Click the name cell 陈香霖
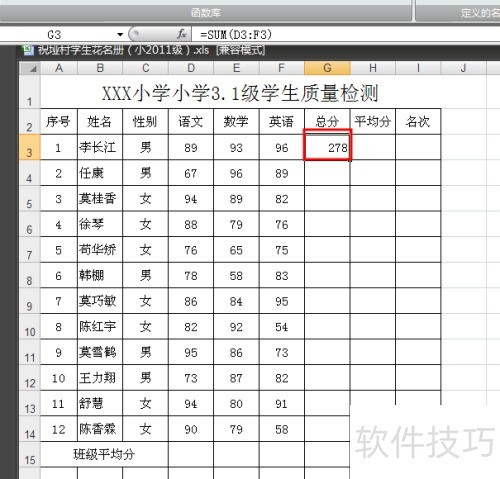Screen dimensions: 500x479 tap(100, 429)
